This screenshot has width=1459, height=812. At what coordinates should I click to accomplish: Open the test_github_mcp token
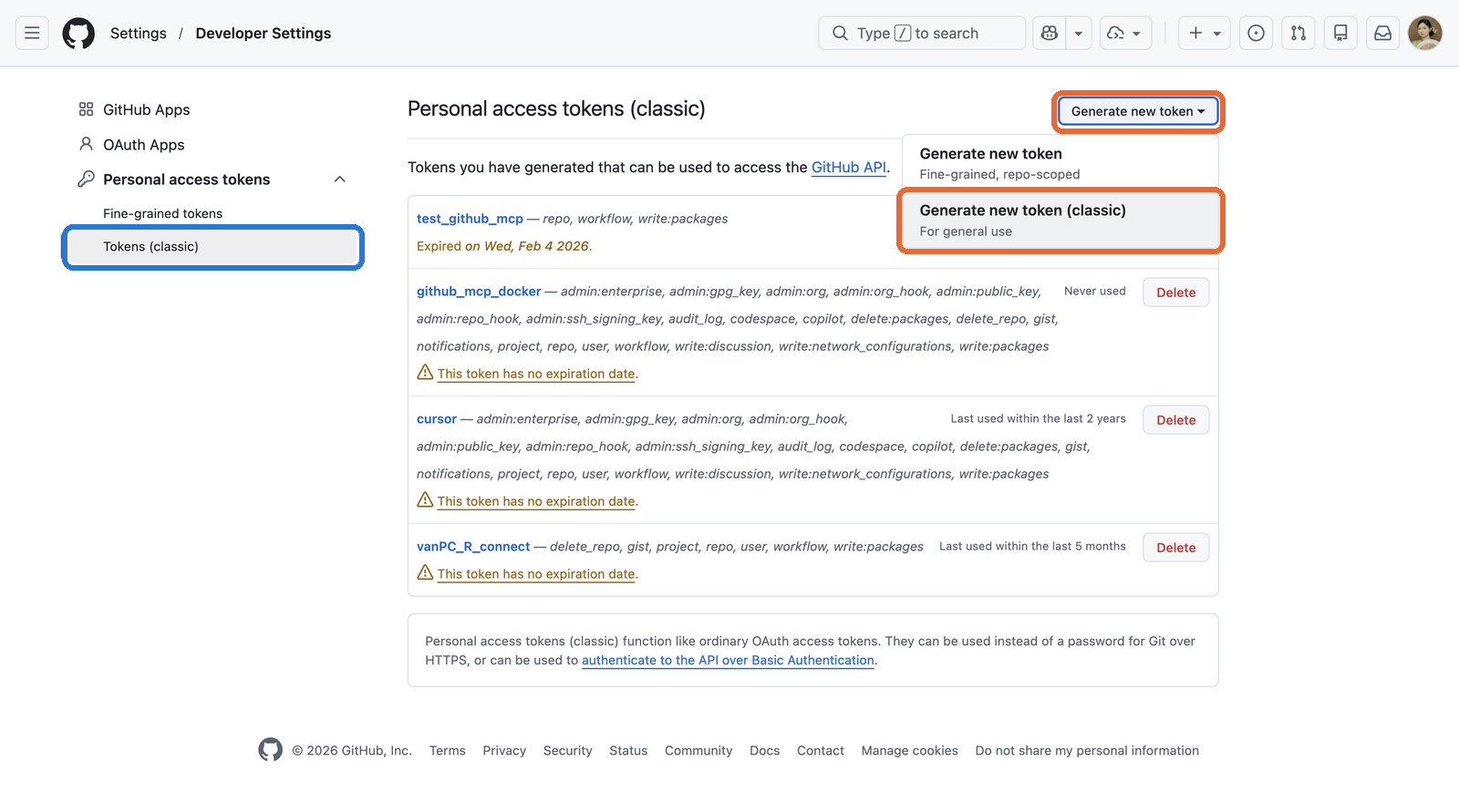click(470, 219)
